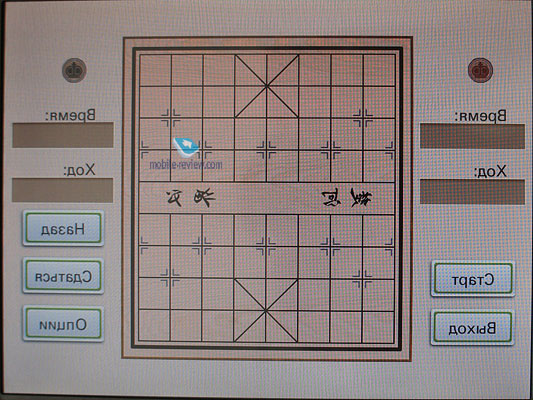Click the grey player's Время time field
Viewport: 533px width, 400px height.
click(63, 135)
